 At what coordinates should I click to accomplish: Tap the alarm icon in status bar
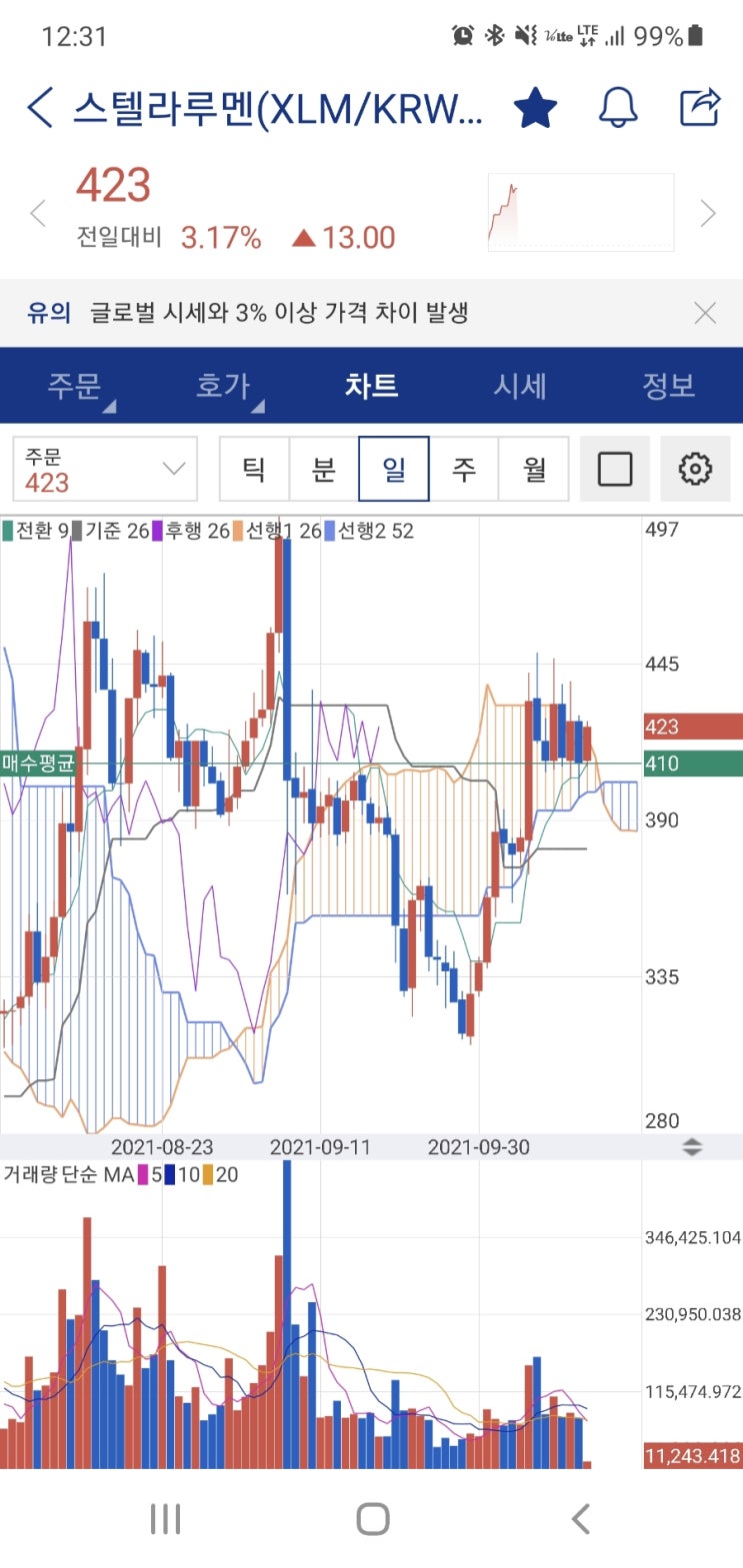(463, 36)
